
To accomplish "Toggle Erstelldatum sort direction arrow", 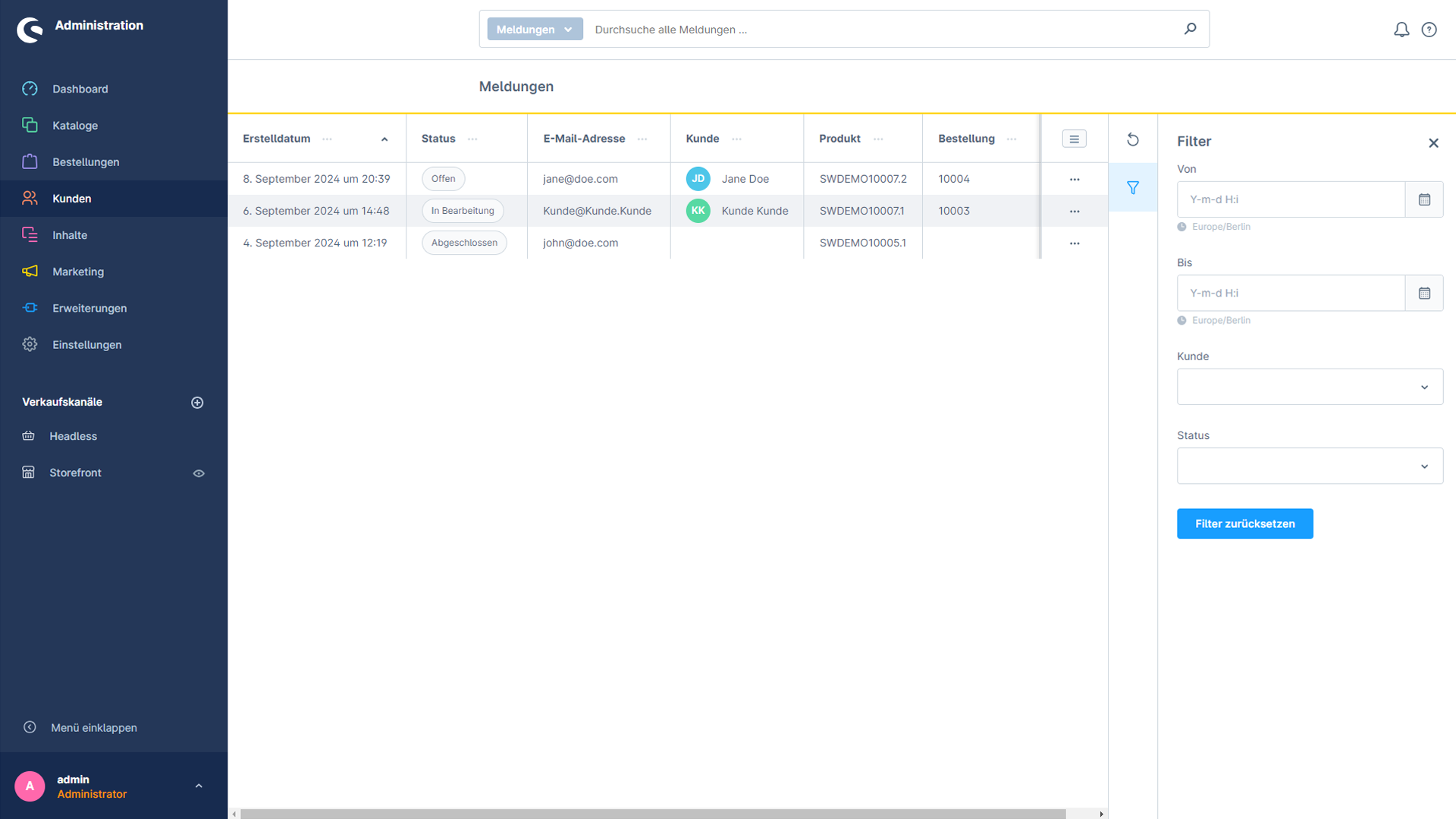I will click(384, 139).
